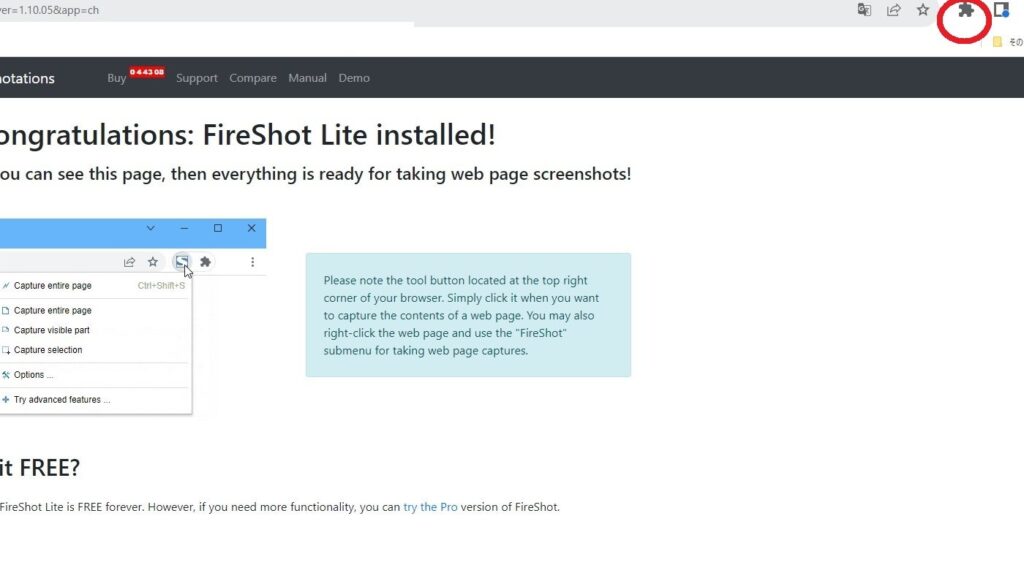Open the Manual page
1024x573 pixels.
tap(307, 78)
